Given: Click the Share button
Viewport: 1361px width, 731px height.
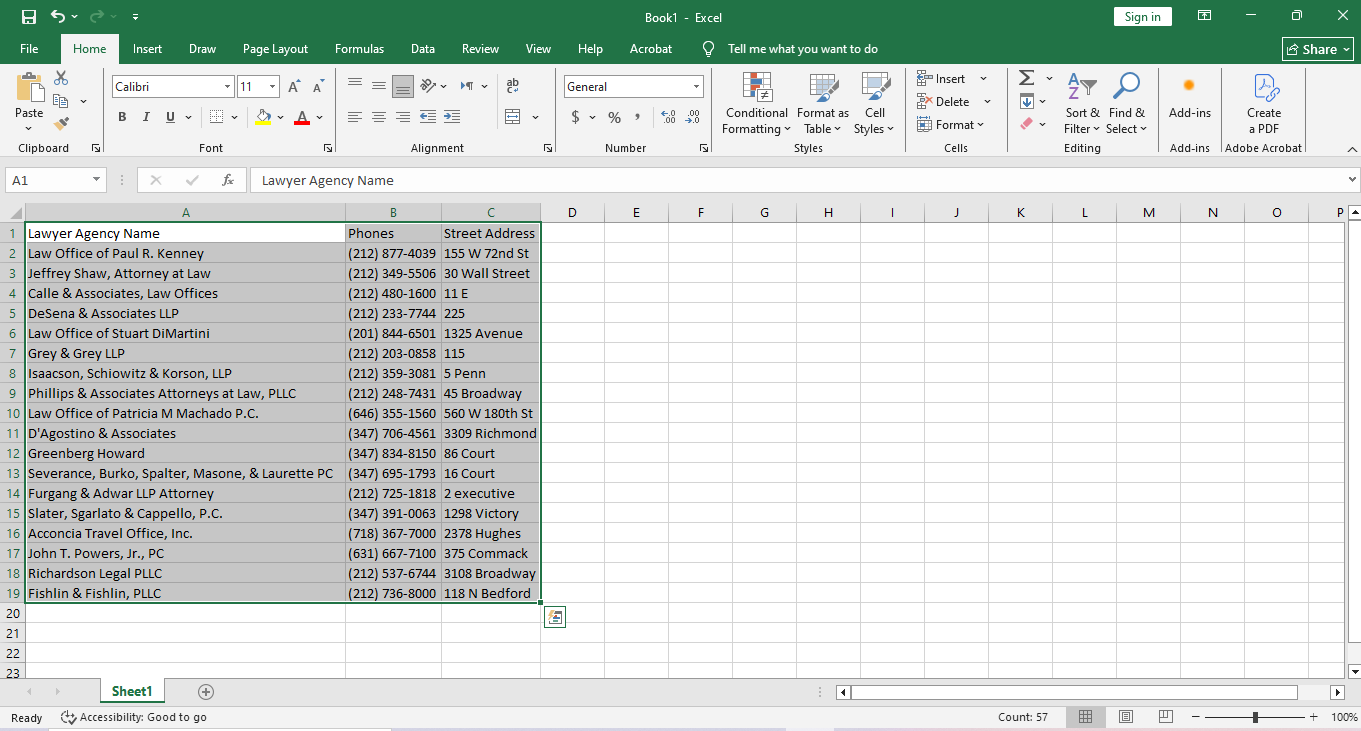Looking at the screenshot, I should pyautogui.click(x=1317, y=49).
